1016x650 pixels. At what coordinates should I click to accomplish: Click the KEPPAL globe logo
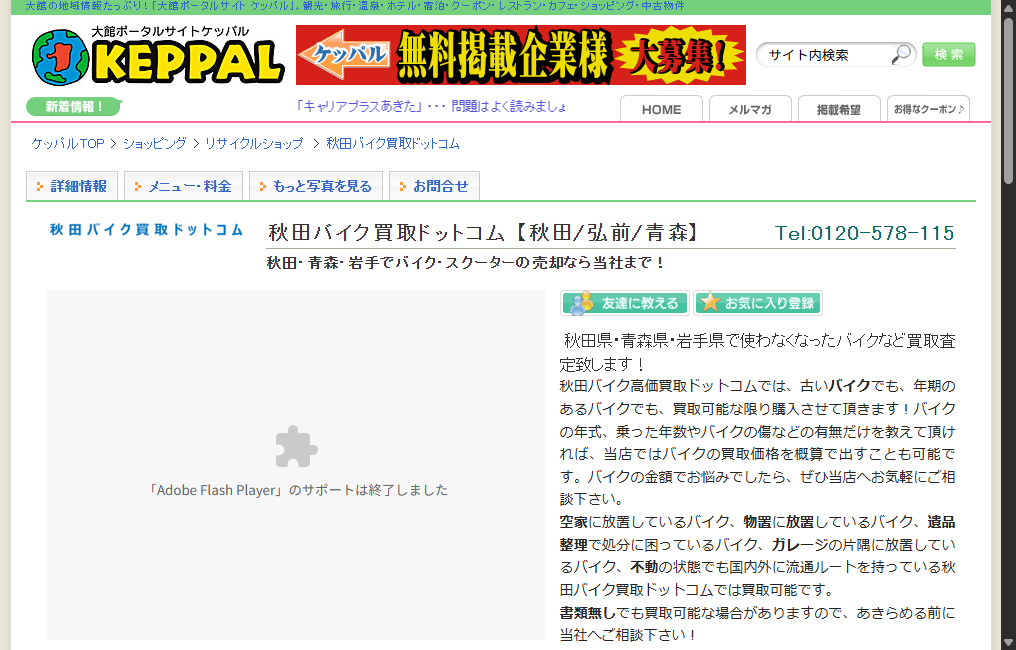pos(60,57)
